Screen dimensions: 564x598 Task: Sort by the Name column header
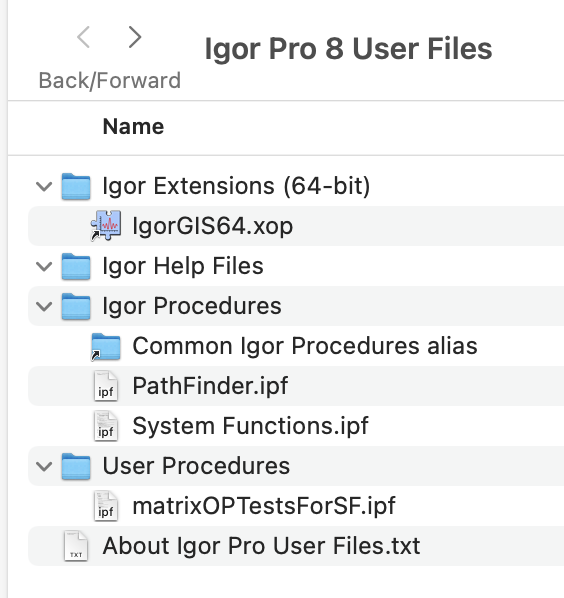click(x=133, y=126)
